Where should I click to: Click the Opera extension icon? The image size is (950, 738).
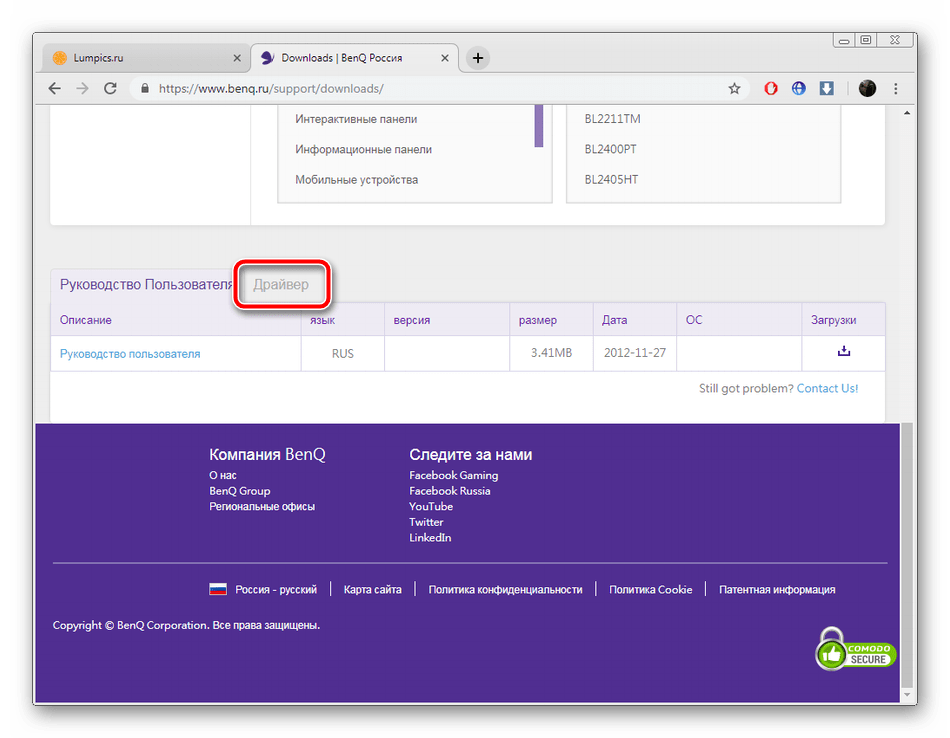coord(771,88)
